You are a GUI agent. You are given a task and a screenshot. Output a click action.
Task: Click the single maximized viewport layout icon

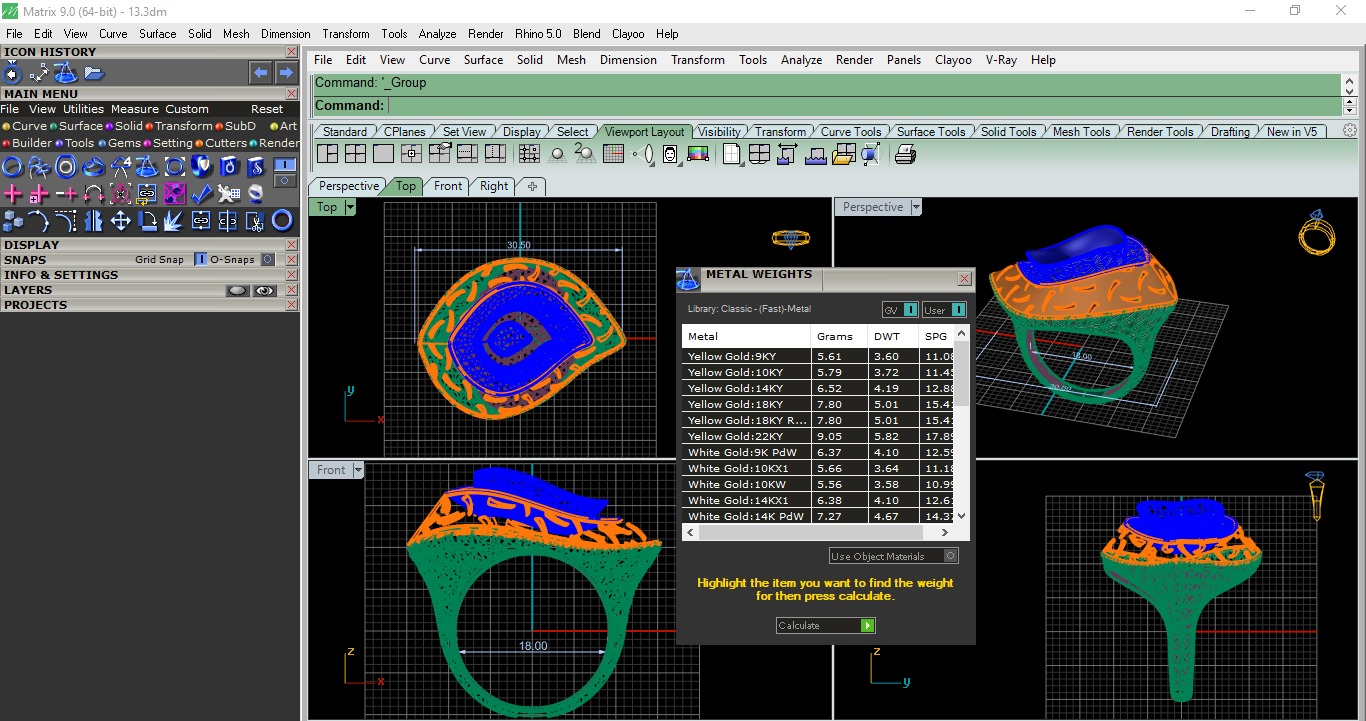tap(383, 154)
